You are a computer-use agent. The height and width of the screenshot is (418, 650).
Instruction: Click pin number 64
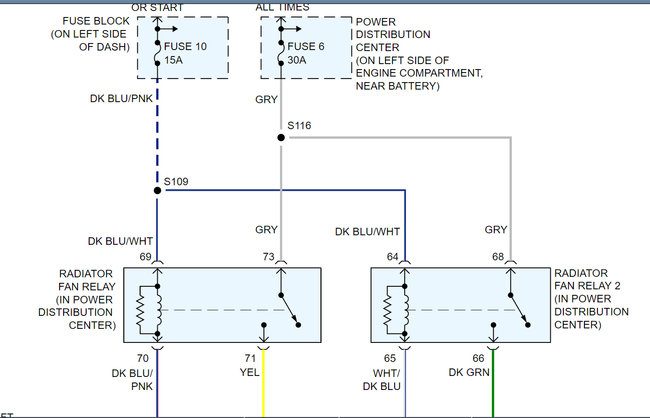(x=392, y=257)
